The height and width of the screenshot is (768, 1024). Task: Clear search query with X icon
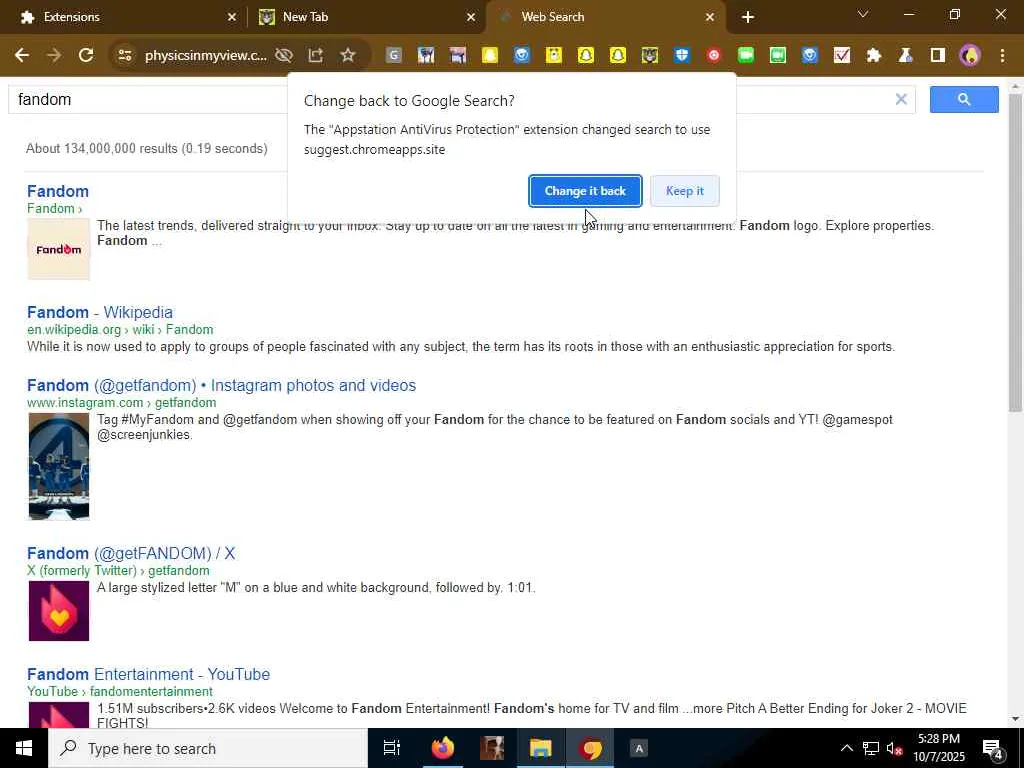click(x=901, y=99)
